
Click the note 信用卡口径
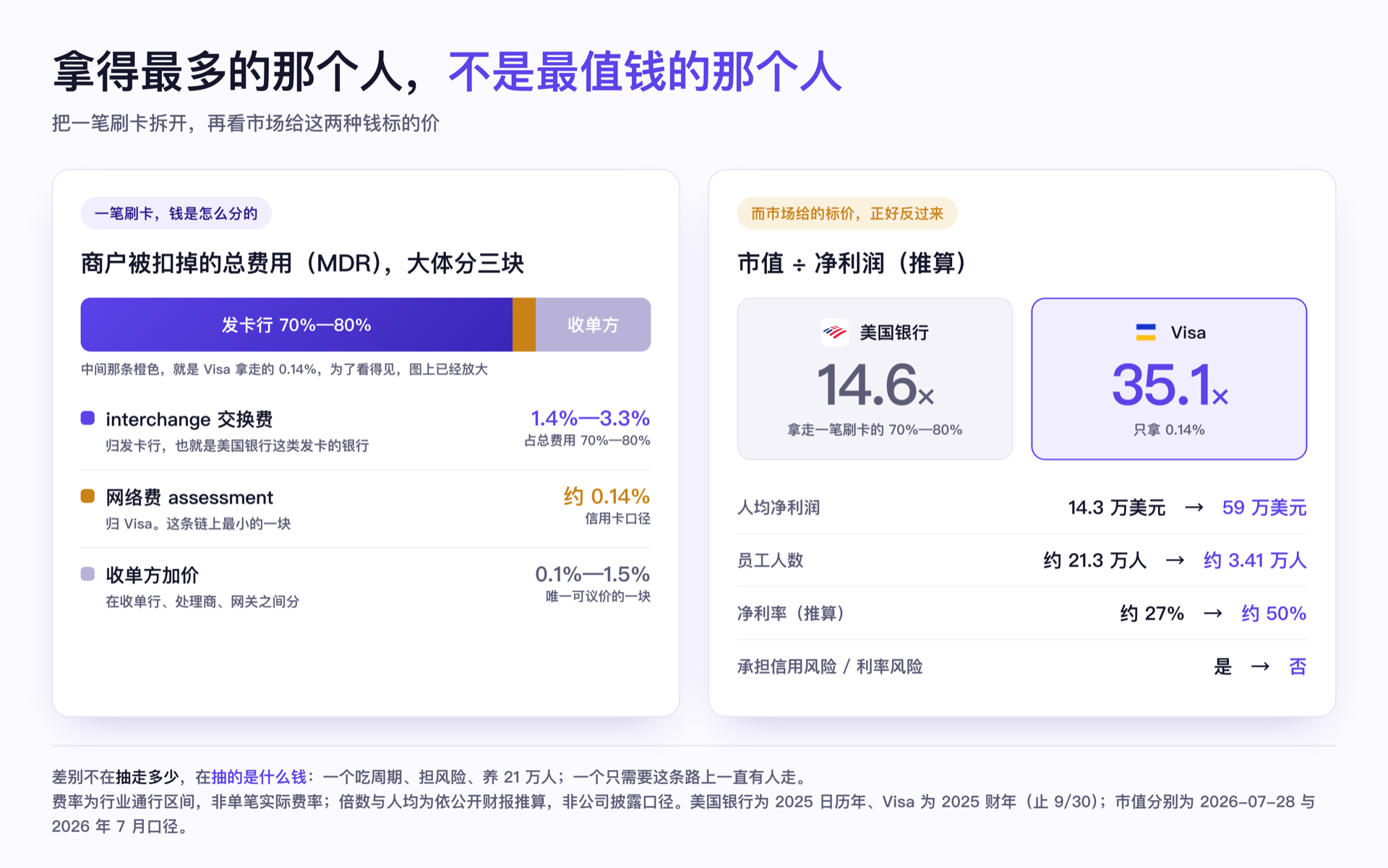(617, 519)
